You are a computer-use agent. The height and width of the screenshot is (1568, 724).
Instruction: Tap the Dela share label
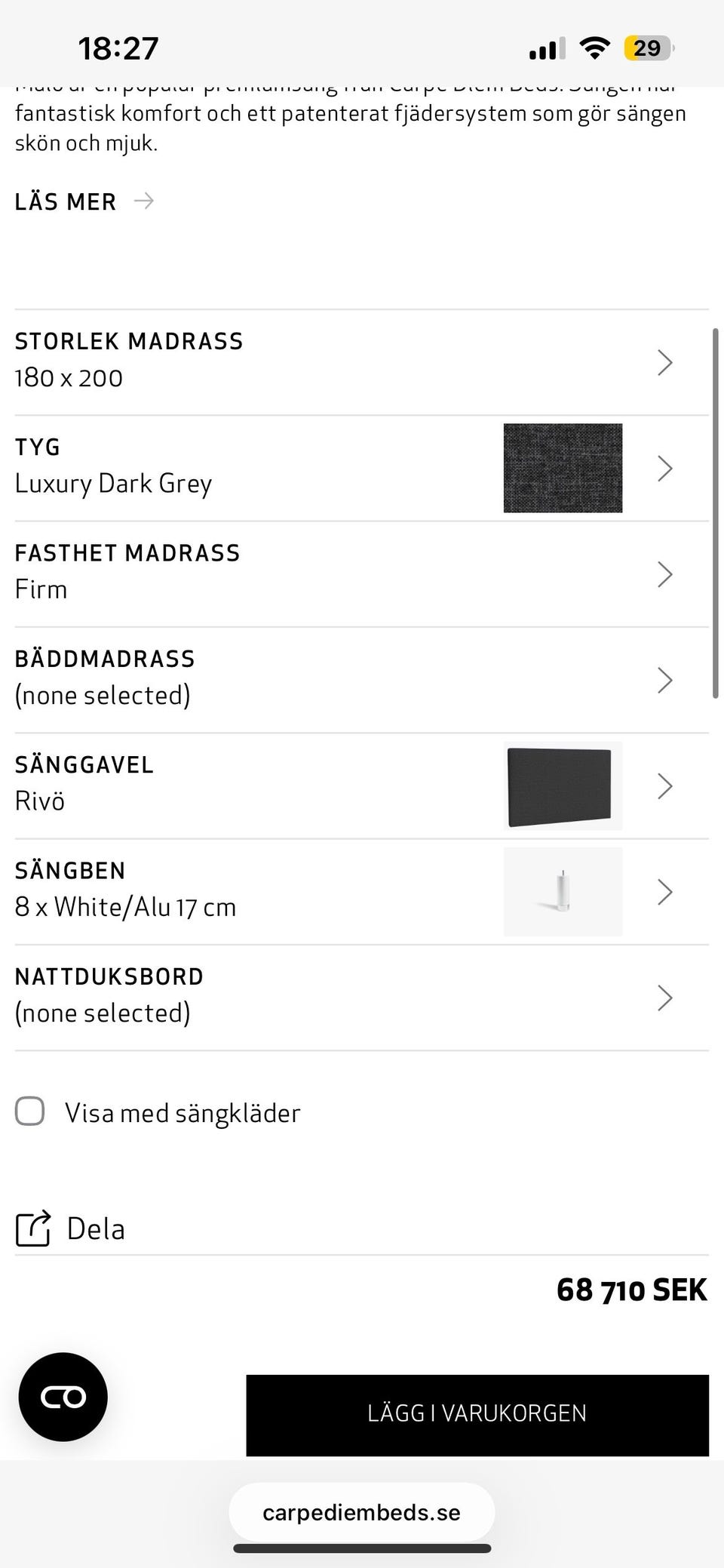(x=96, y=1228)
